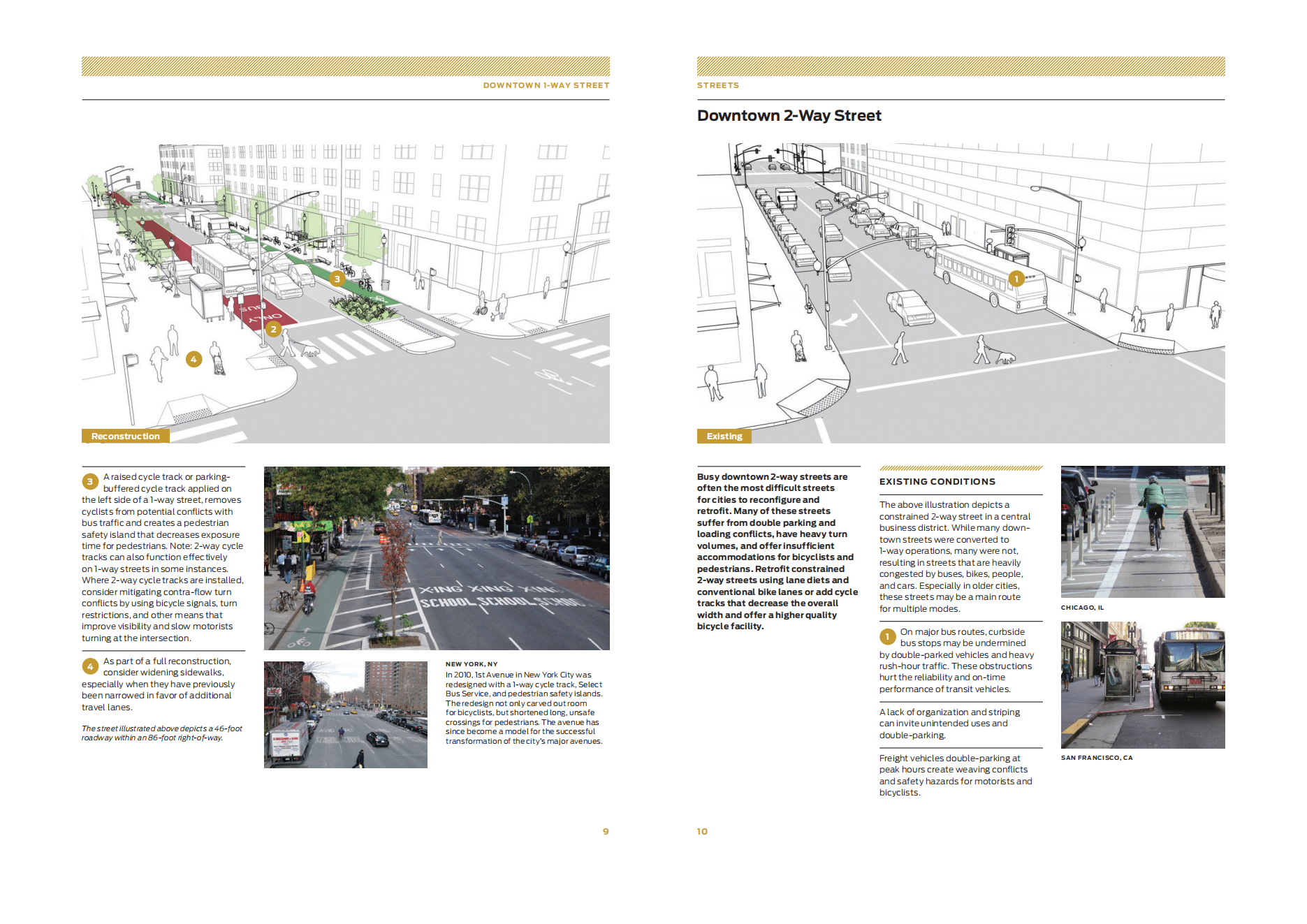The width and height of the screenshot is (1307, 924).
Task: Click the Existing label tag
Action: click(724, 436)
